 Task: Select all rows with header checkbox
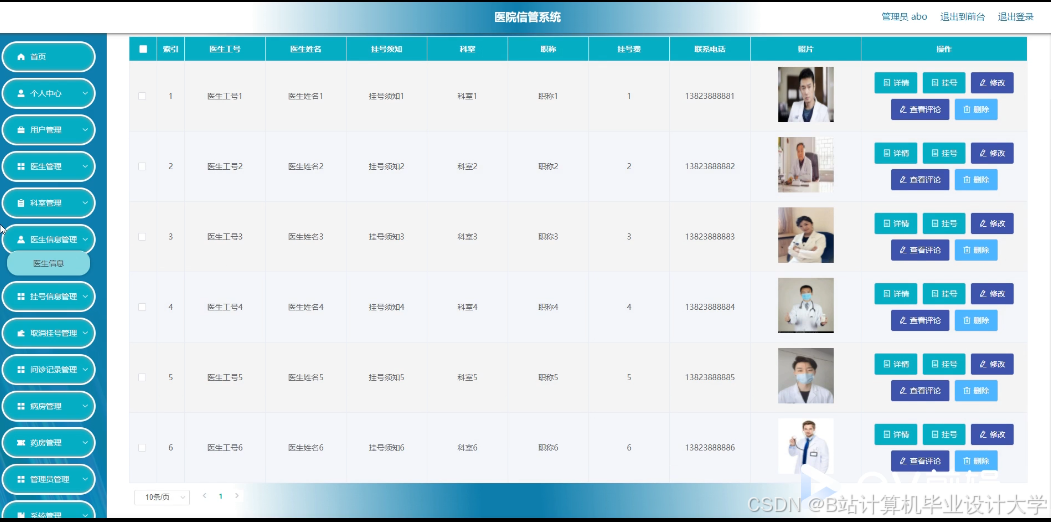[143, 49]
